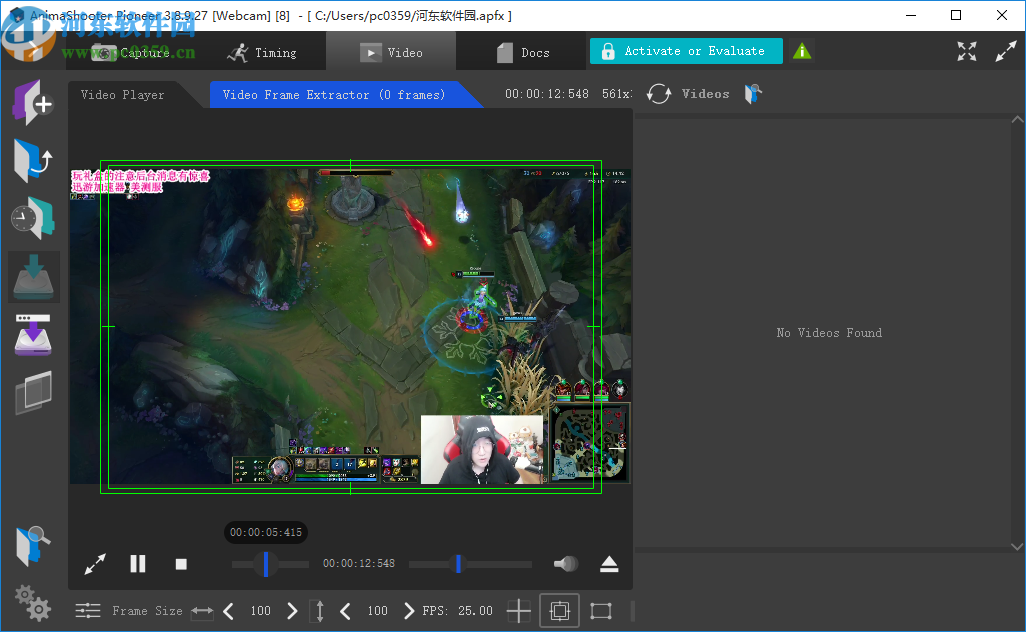This screenshot has height=632, width=1026.
Task: Pause the video playback
Action: [138, 564]
